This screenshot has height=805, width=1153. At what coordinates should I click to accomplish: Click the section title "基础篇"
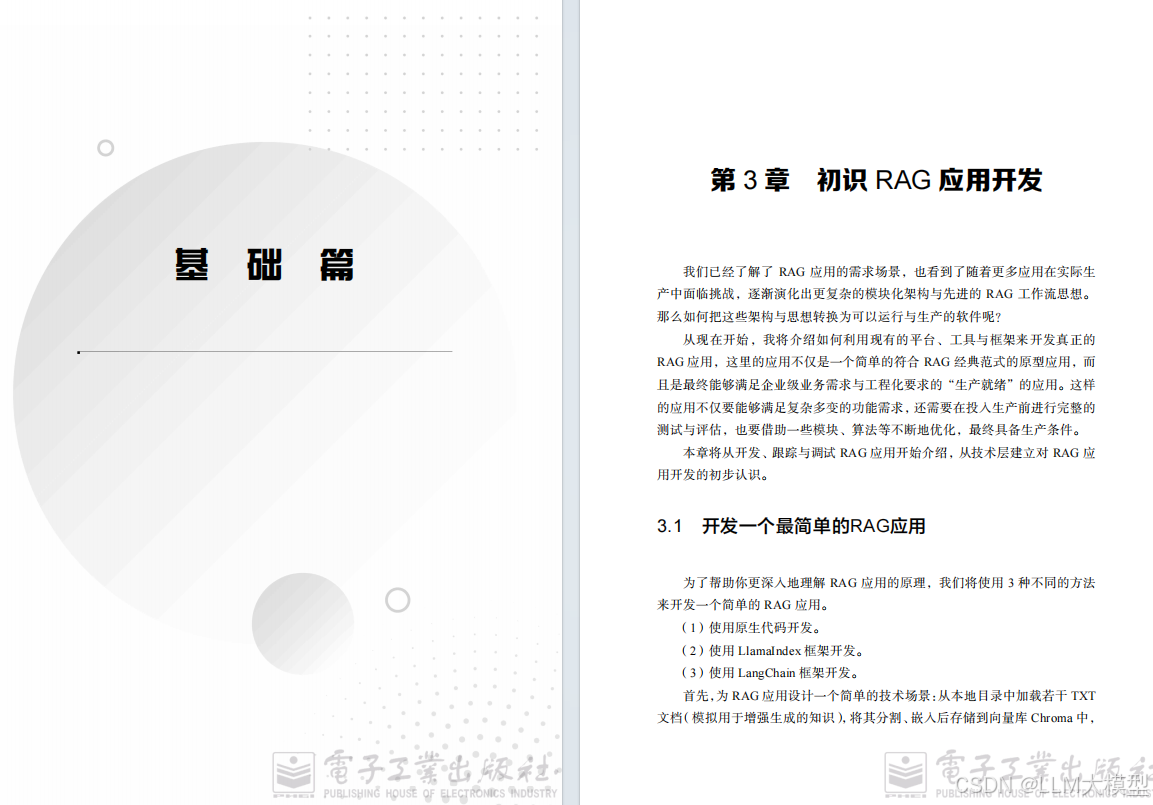pos(264,265)
